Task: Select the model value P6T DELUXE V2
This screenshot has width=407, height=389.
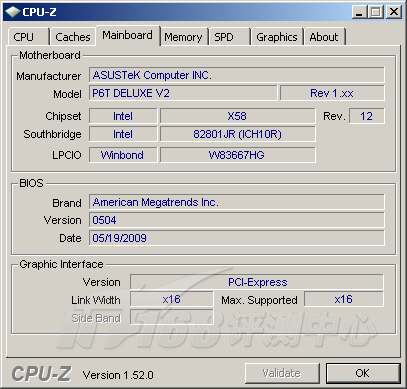Action: coord(183,93)
